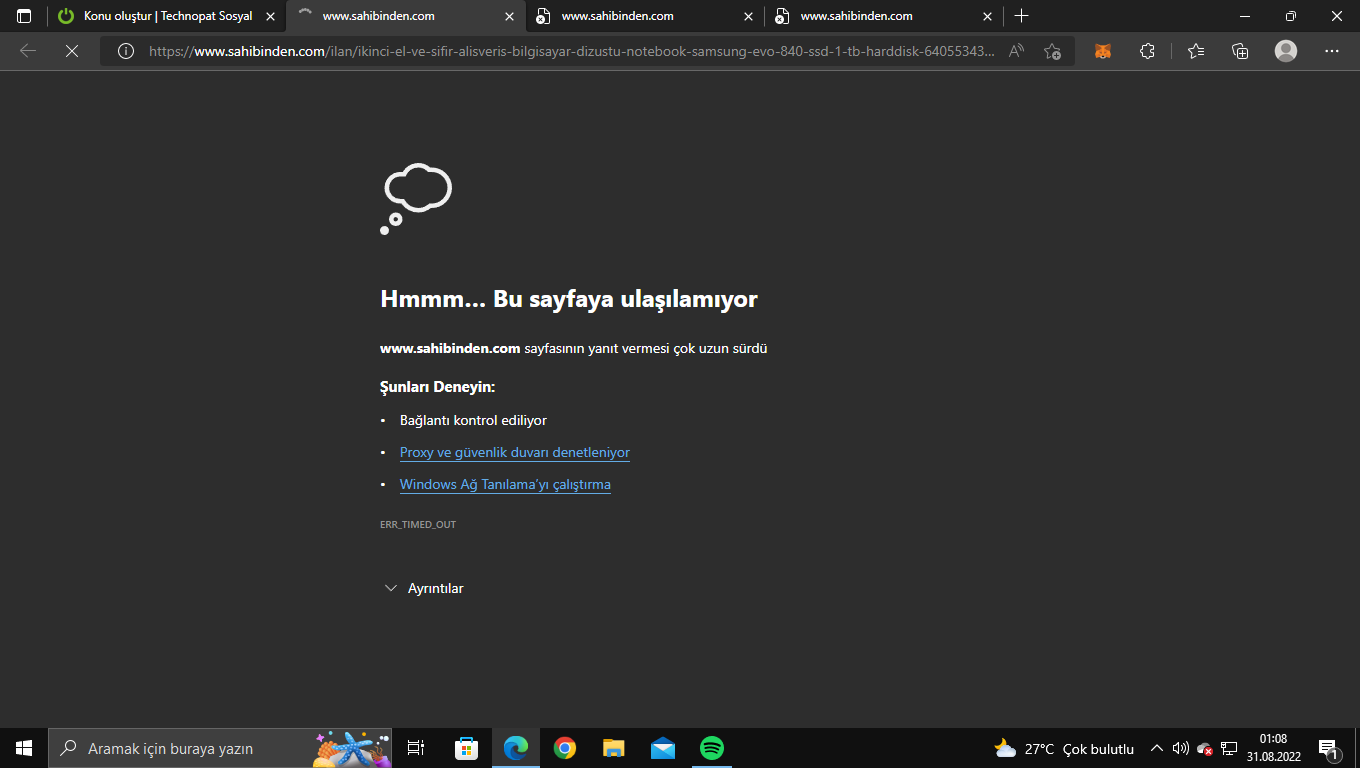Close the Technopat Sosyal tab
Image resolution: width=1360 pixels, height=768 pixels.
[270, 16]
